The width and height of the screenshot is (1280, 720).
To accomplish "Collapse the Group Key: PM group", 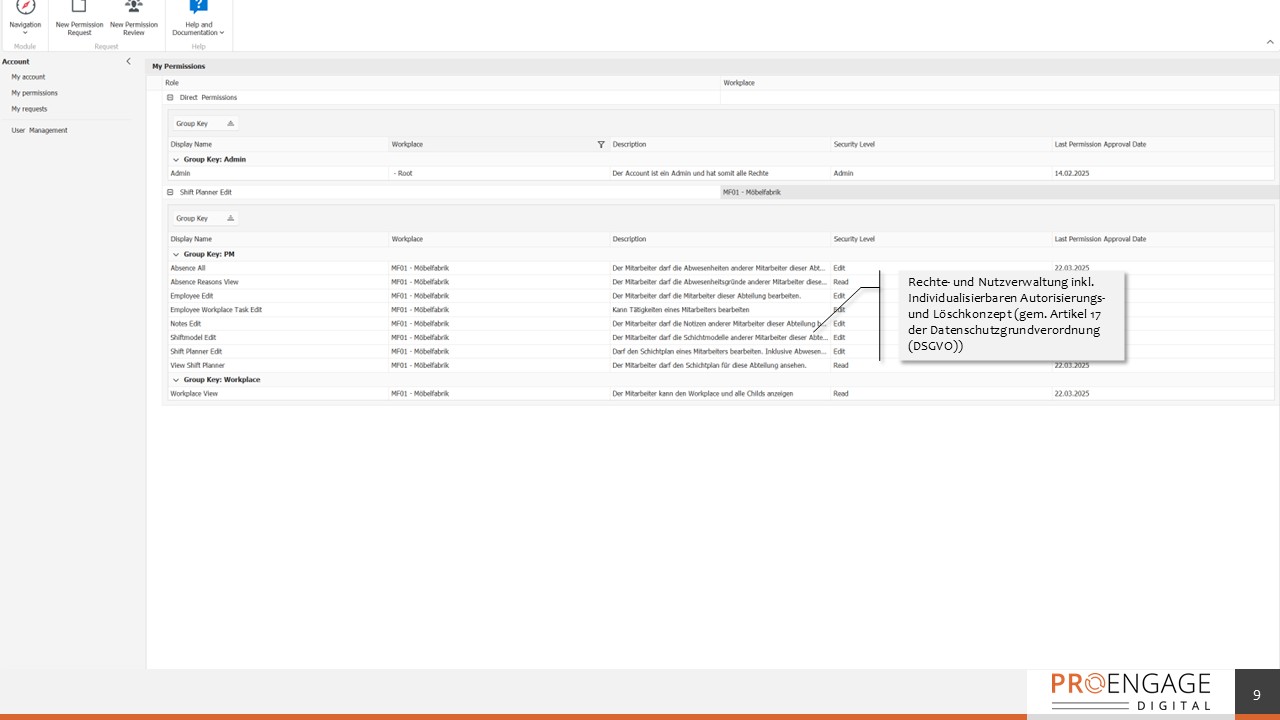I will pyautogui.click(x=176, y=255).
